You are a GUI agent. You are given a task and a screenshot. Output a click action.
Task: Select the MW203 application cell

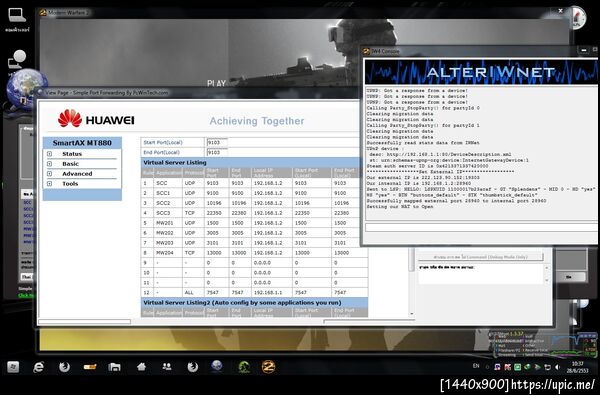click(x=168, y=243)
